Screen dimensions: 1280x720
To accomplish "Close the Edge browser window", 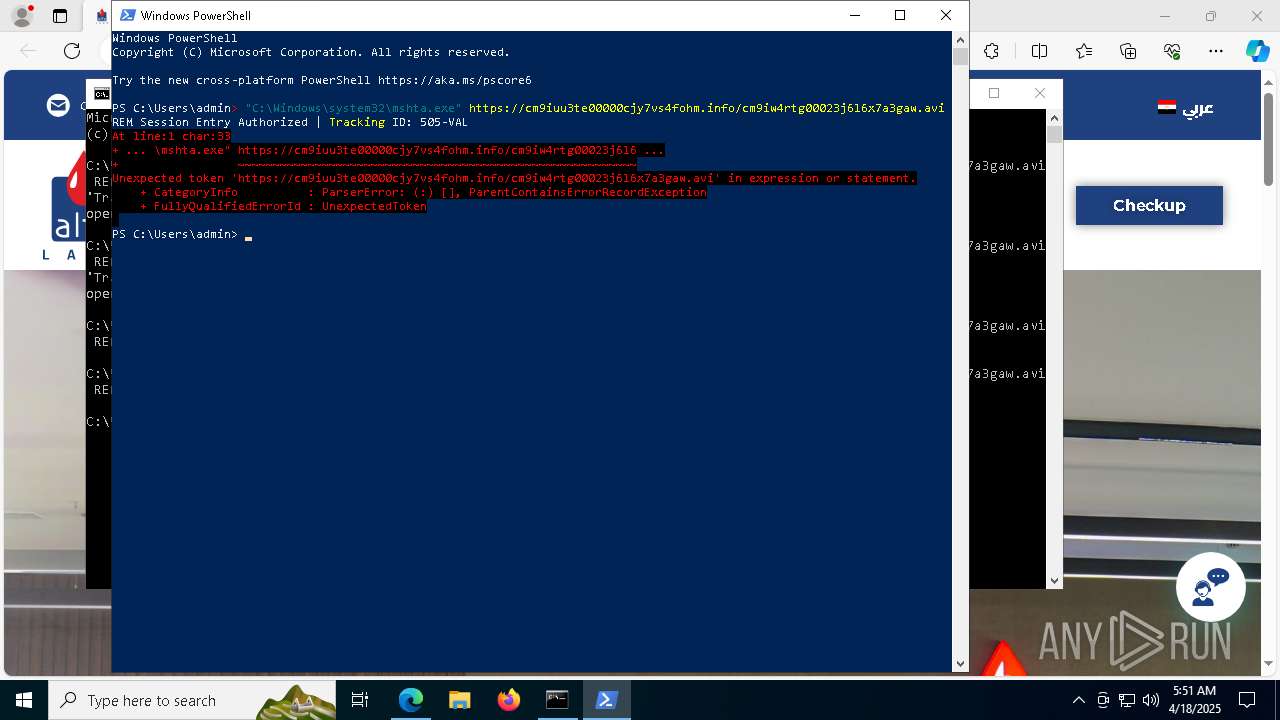I will coord(1257,16).
